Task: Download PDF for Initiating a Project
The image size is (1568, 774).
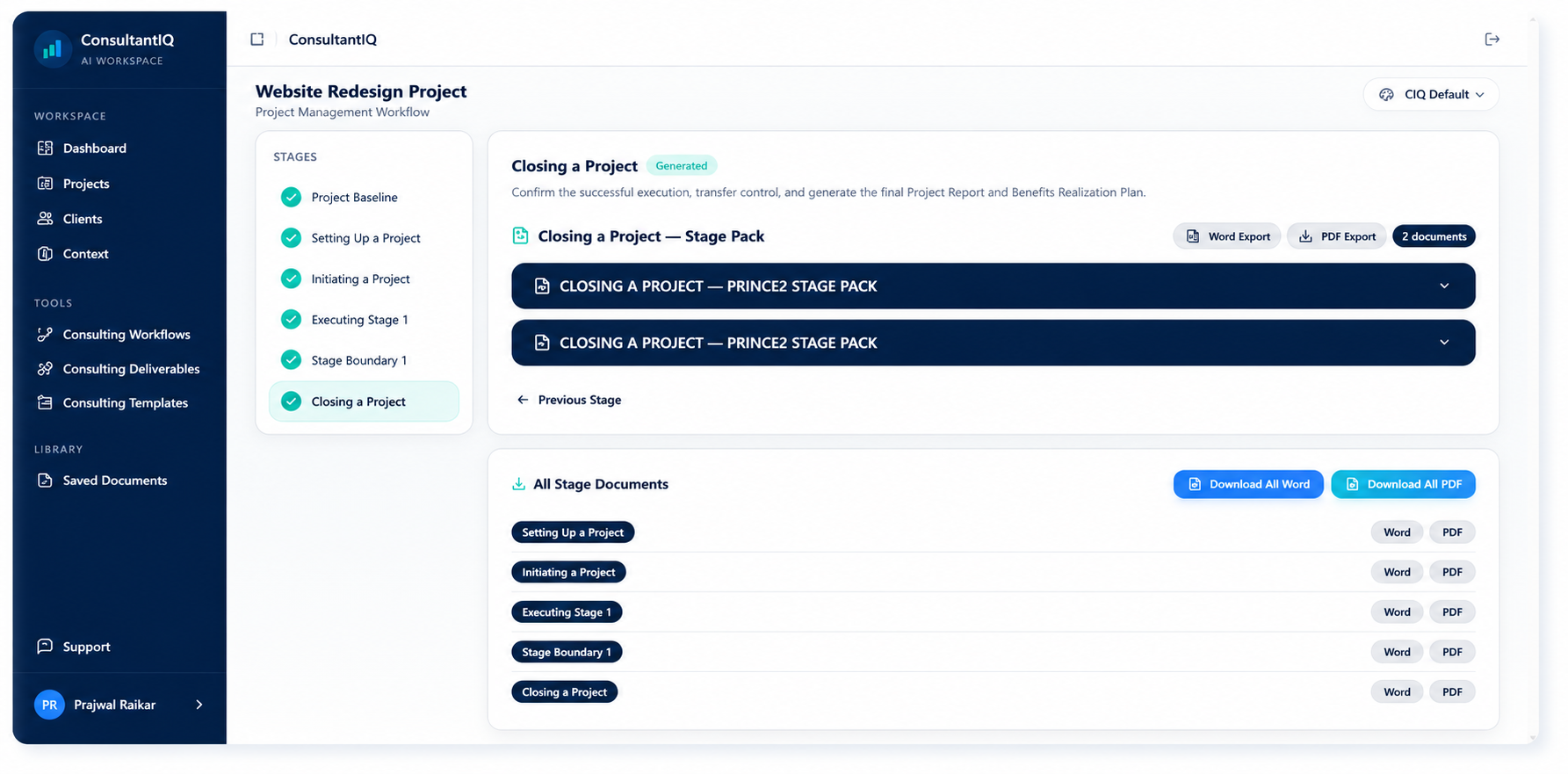Action: point(1452,572)
